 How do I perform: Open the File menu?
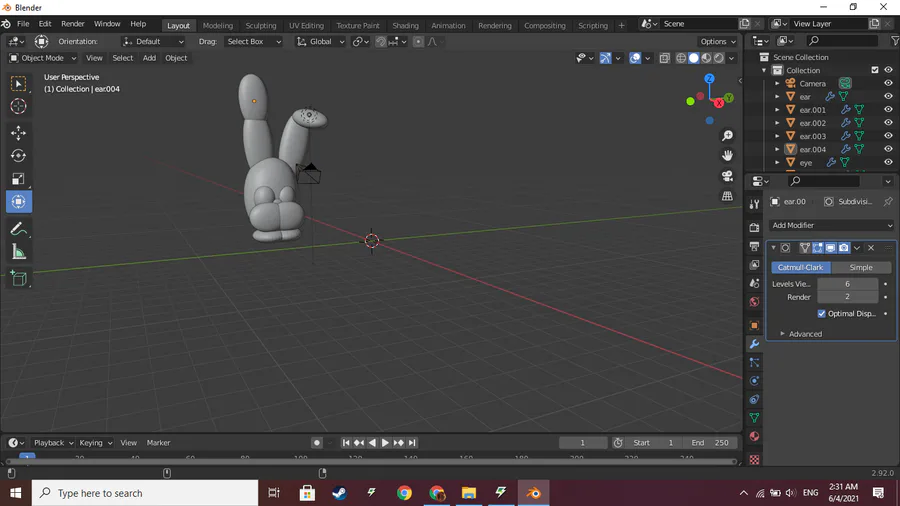(x=23, y=24)
